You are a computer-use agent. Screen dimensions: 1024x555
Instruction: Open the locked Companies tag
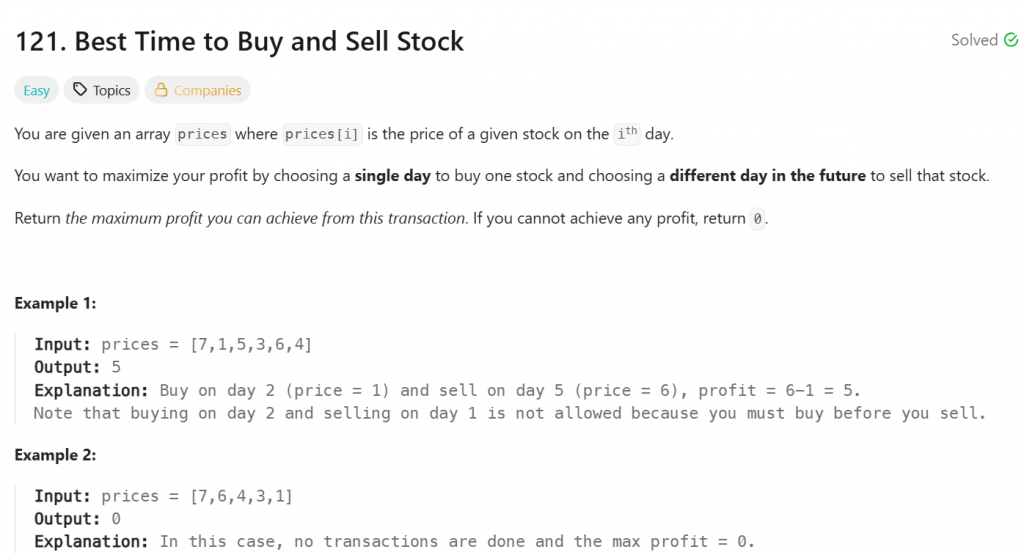(197, 90)
